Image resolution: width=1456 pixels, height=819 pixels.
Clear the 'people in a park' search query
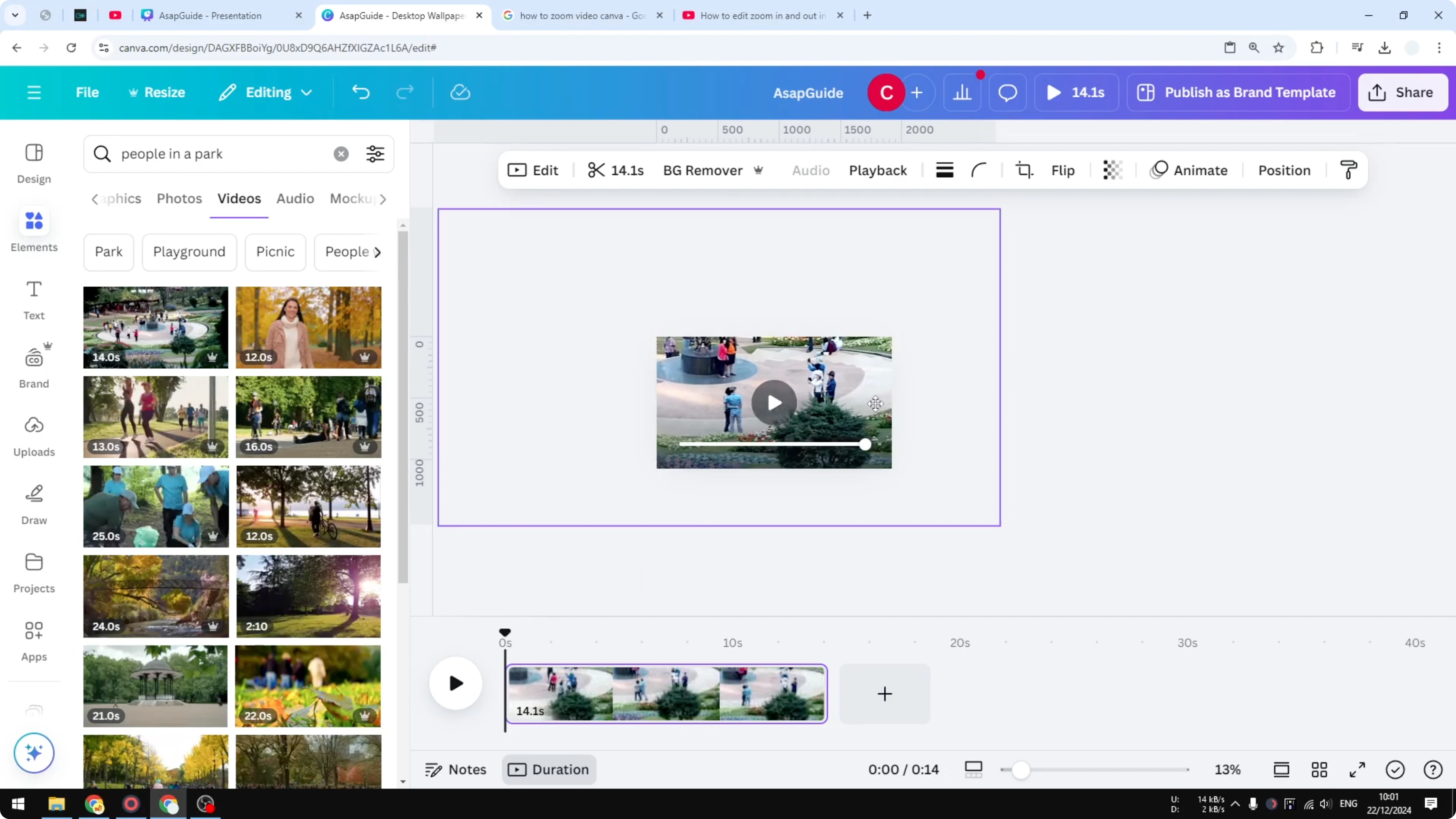click(x=341, y=154)
